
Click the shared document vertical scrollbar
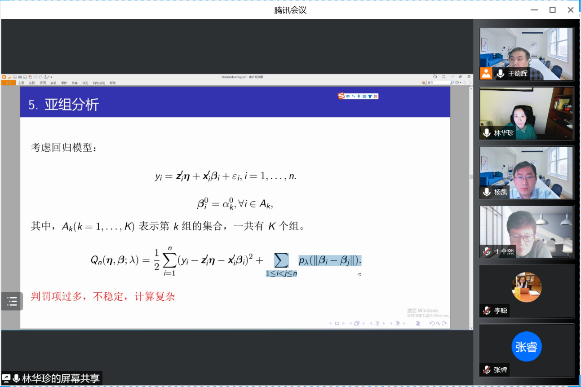point(471,208)
